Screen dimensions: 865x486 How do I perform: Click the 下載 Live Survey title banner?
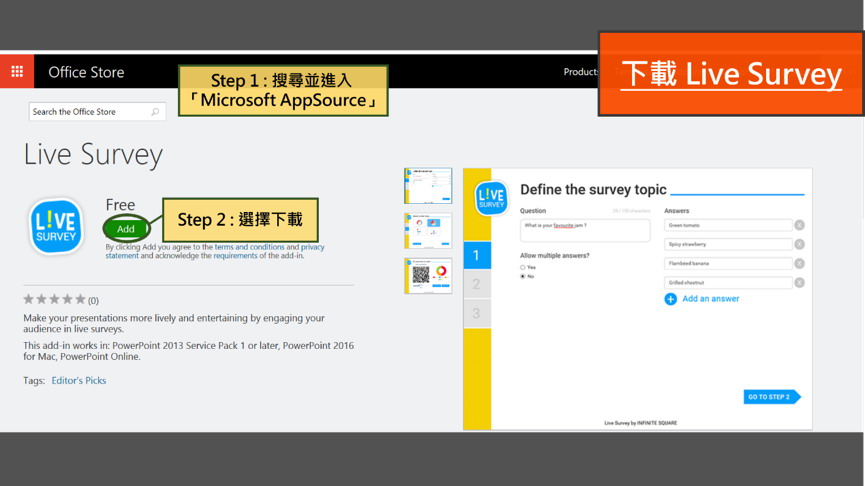[731, 74]
